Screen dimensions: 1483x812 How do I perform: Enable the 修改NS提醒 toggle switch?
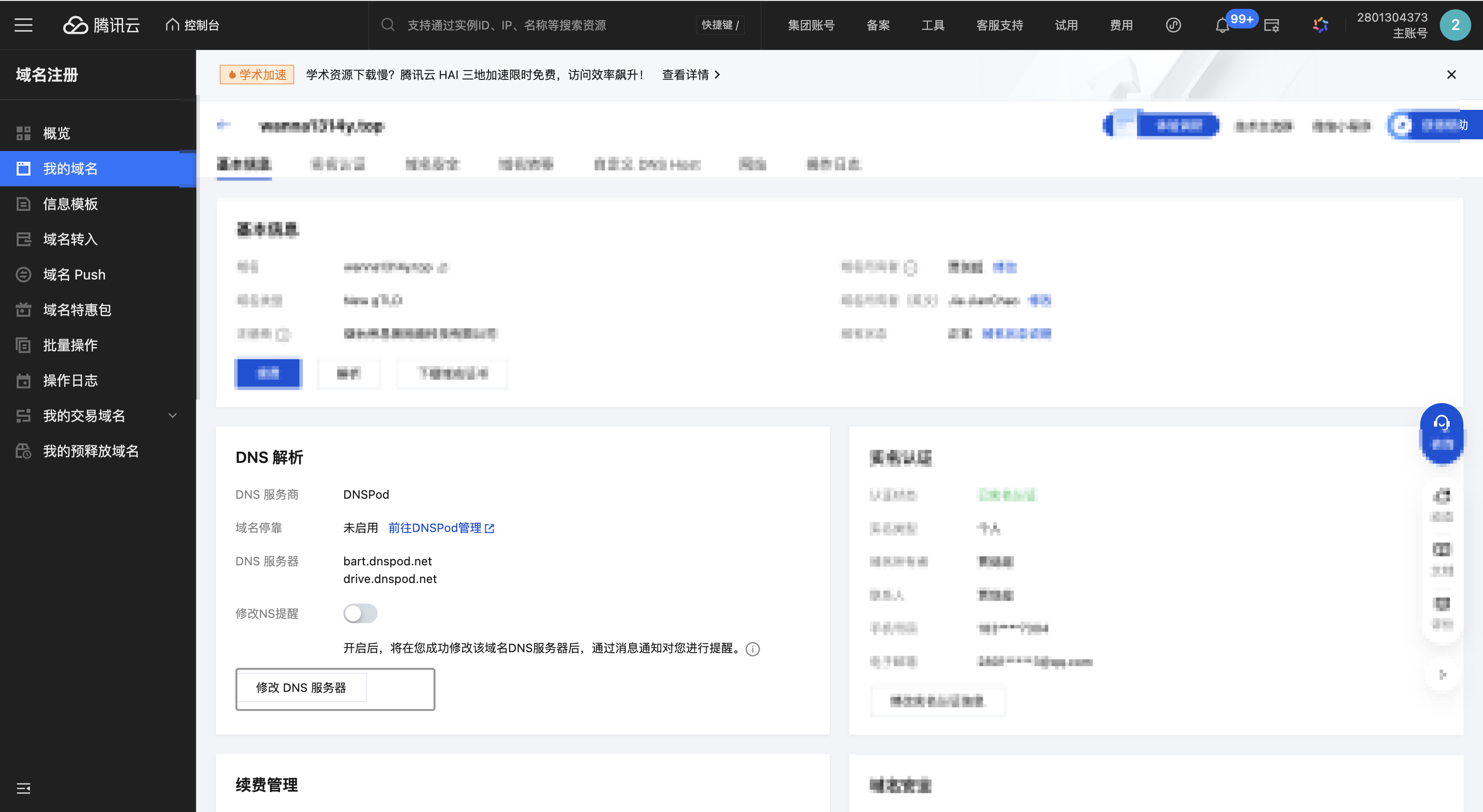360,613
